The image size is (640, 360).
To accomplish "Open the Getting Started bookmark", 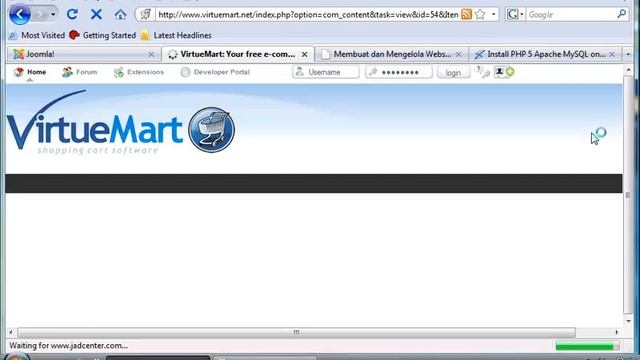I will 102,36.
